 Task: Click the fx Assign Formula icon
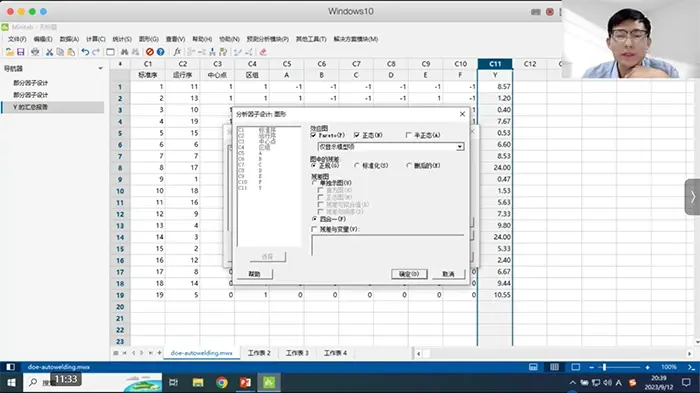tap(177, 52)
